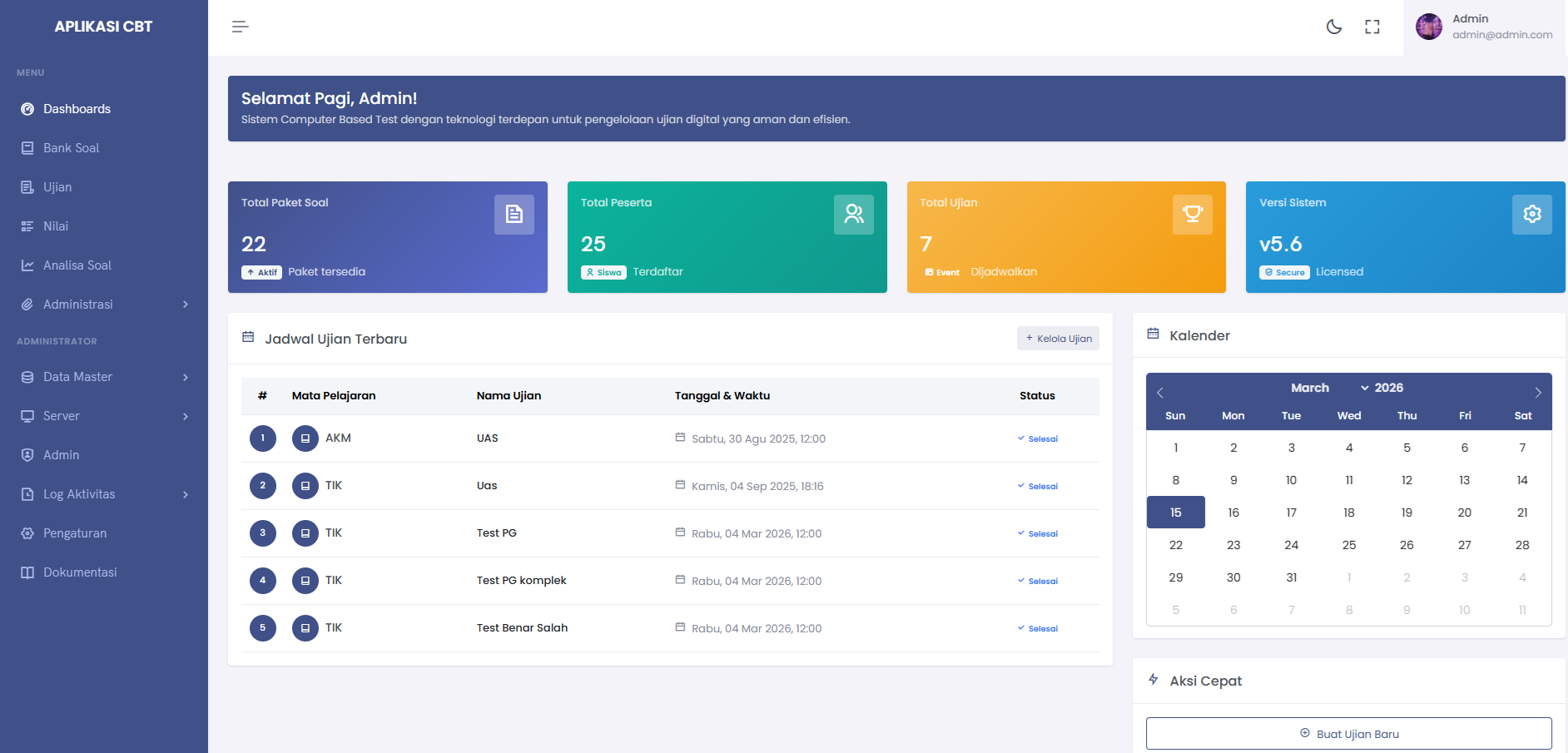Expand the Data Master submenu
The width and height of the screenshot is (1568, 753).
click(x=79, y=376)
